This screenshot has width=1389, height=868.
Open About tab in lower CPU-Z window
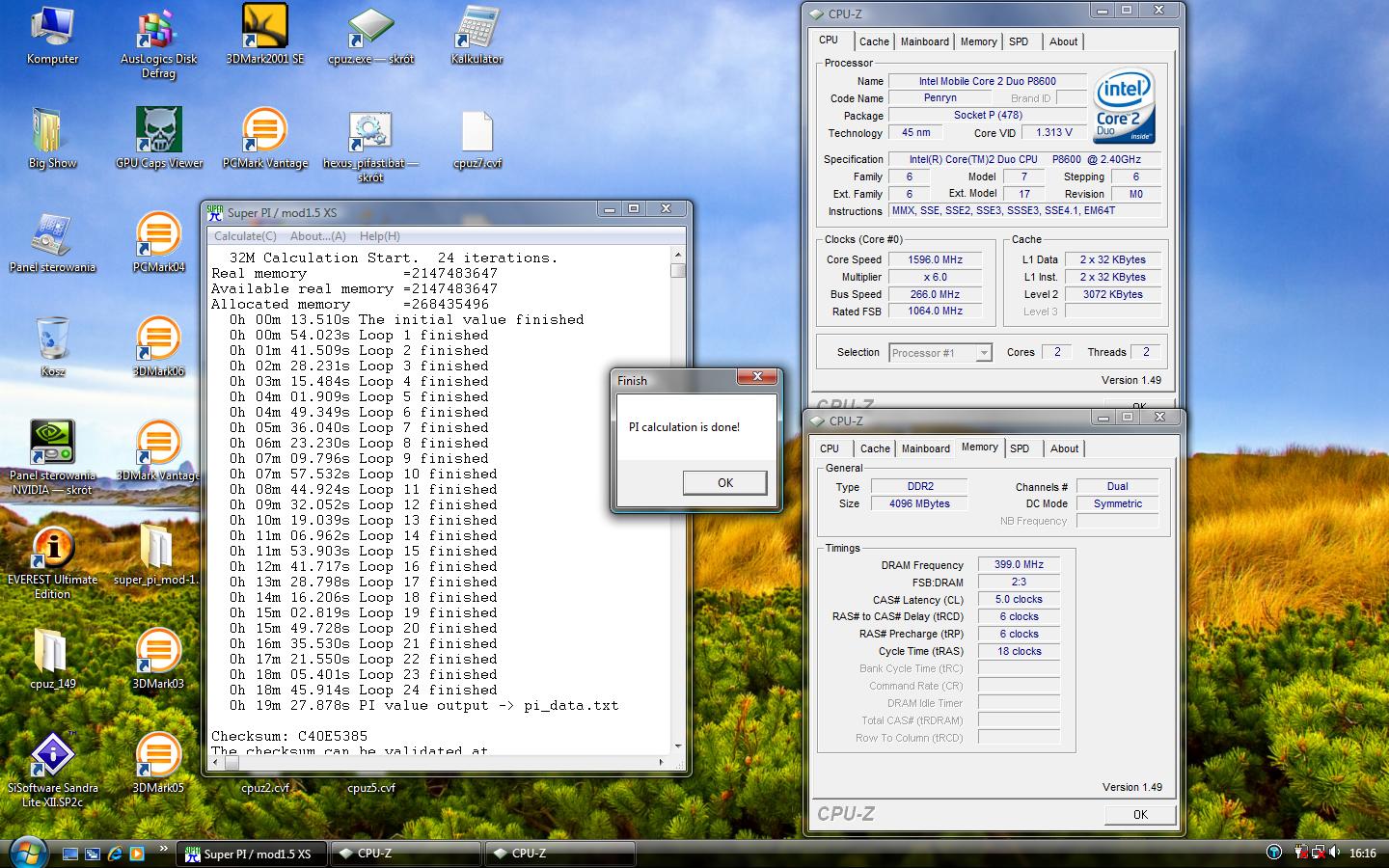point(1064,448)
